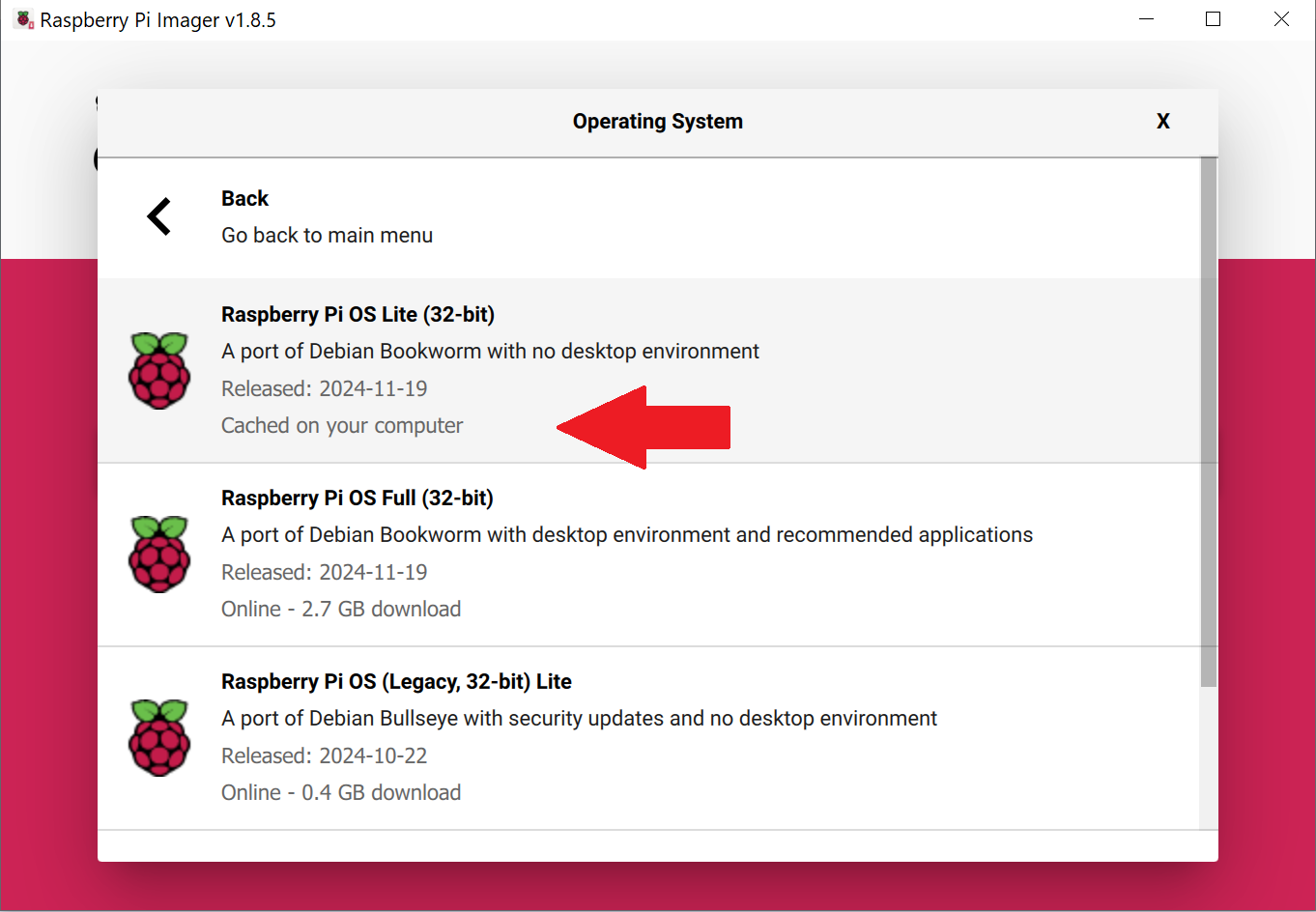Select Back to main menu entry
This screenshot has width=1316, height=912.
coord(648,218)
